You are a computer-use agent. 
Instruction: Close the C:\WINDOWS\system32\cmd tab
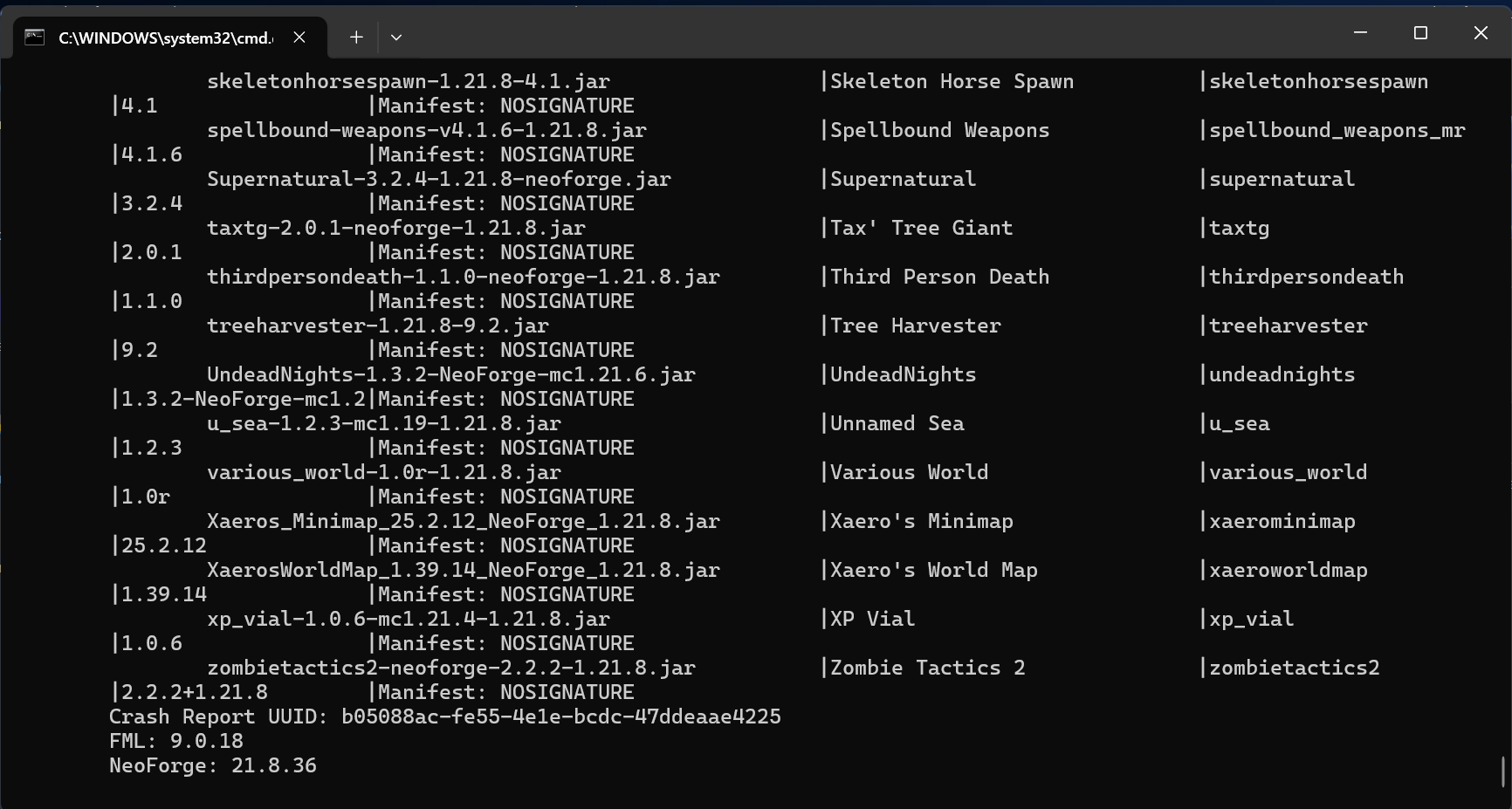click(x=299, y=37)
